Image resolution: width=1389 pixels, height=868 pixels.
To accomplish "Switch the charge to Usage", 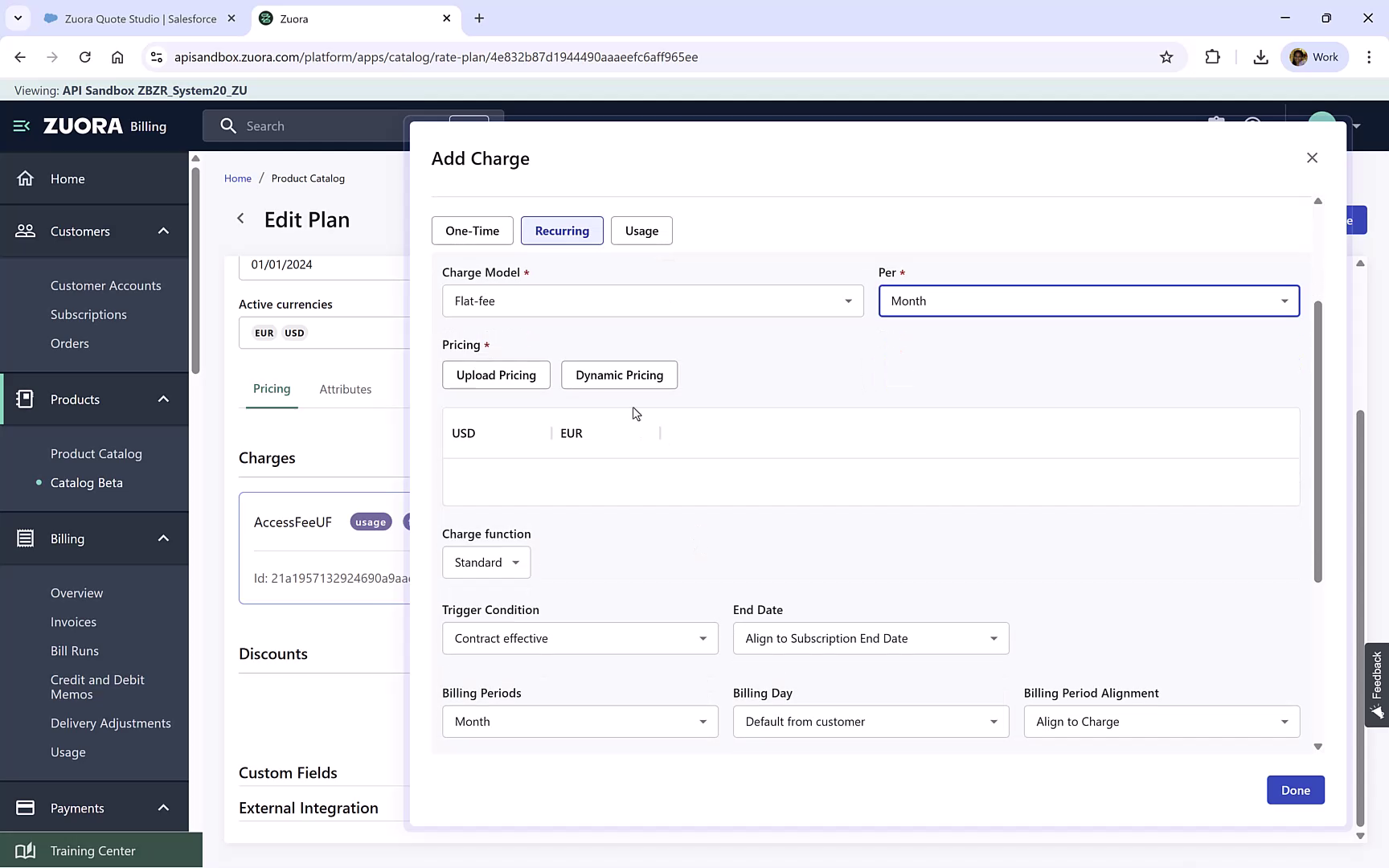I will pyautogui.click(x=641, y=231).
